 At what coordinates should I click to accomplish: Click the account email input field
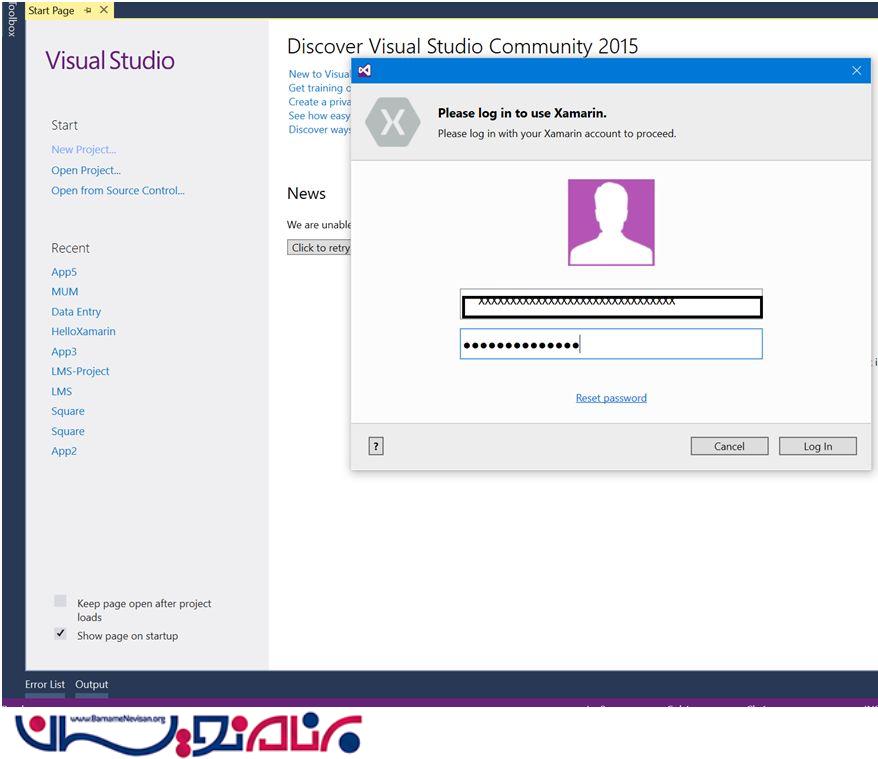[611, 305]
